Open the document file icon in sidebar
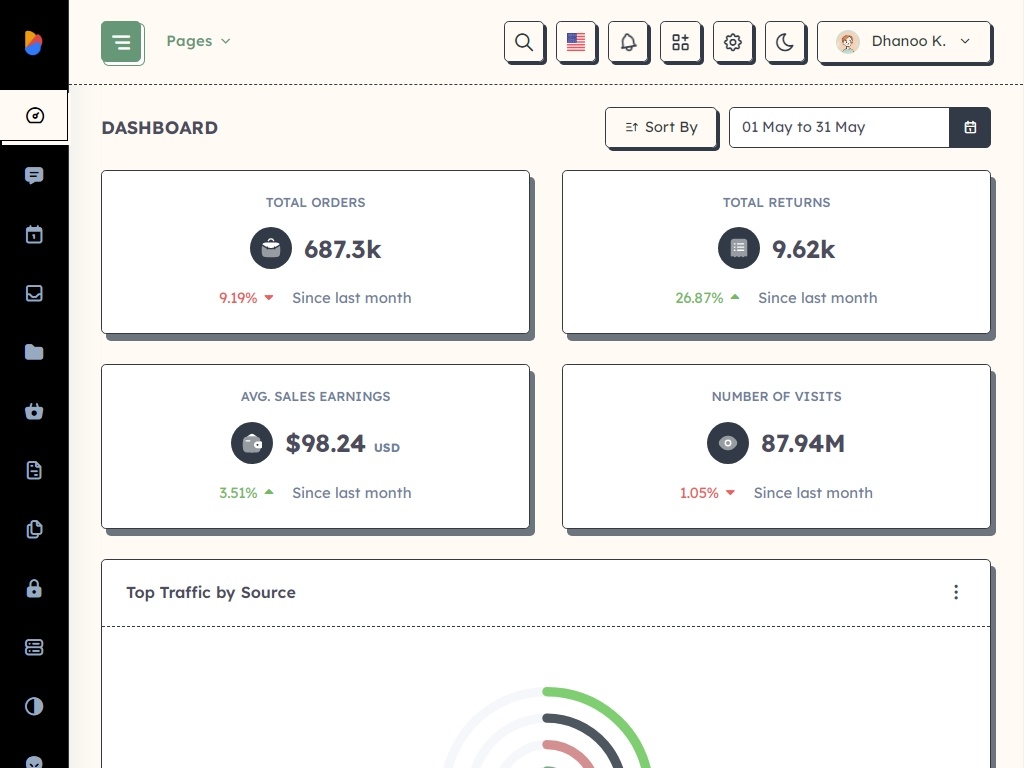Viewport: 1024px width, 768px height. [x=34, y=470]
